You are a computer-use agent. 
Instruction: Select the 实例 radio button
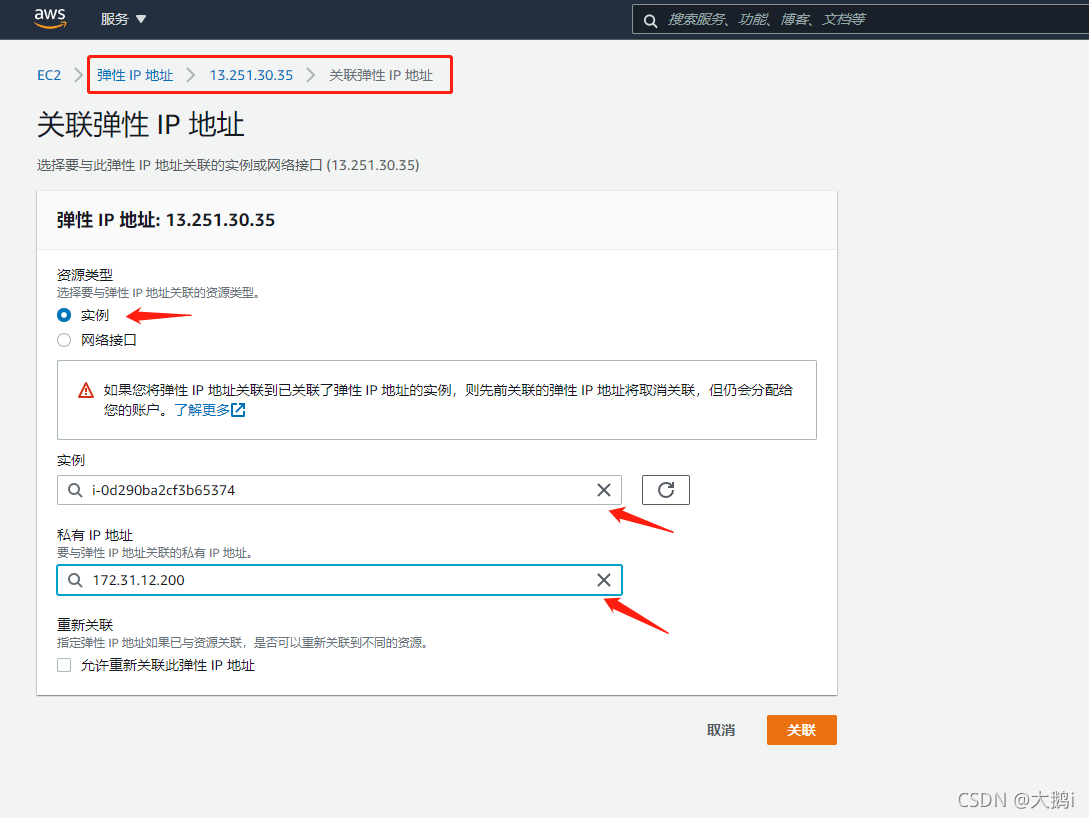pos(64,315)
